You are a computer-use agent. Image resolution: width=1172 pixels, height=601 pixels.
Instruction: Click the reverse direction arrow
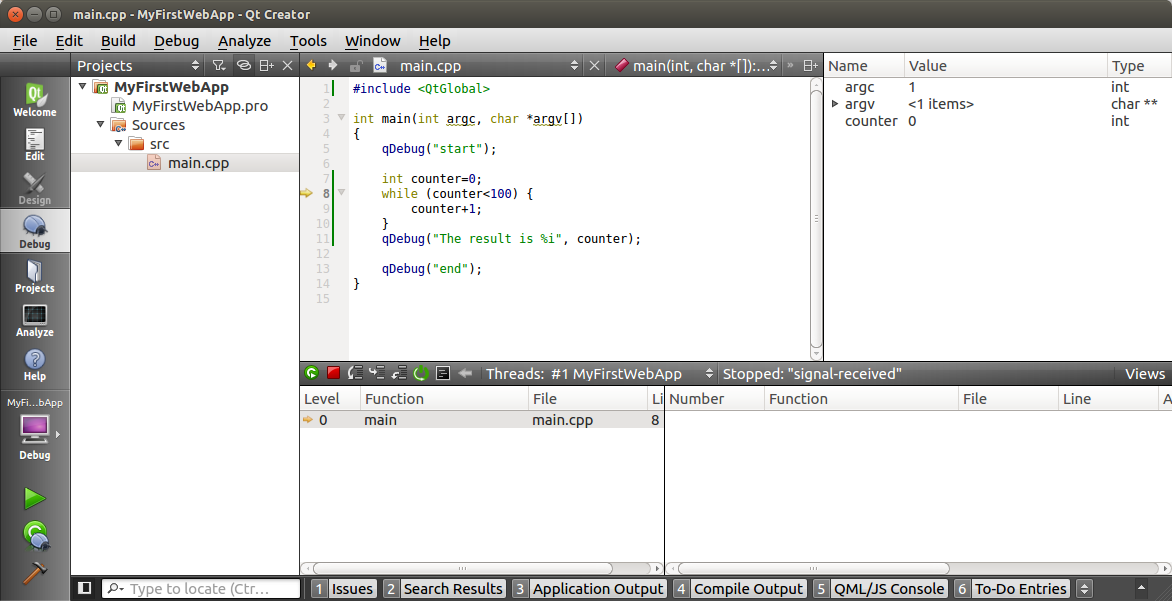click(465, 372)
